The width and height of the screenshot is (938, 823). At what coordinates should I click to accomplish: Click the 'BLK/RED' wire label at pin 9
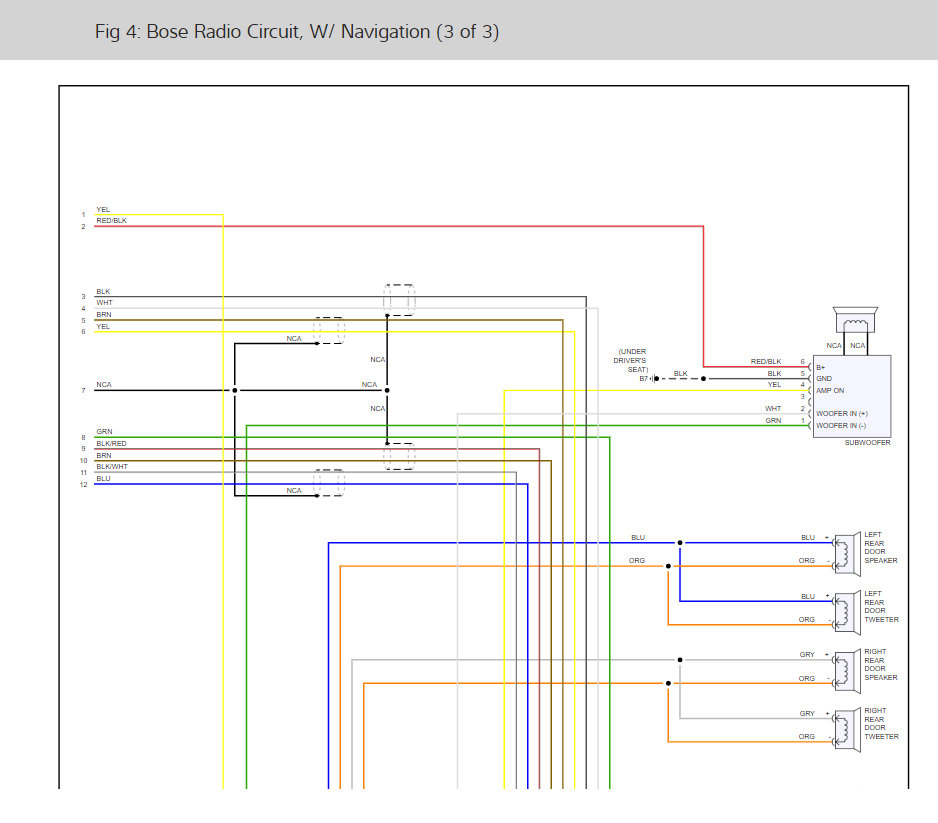[111, 443]
